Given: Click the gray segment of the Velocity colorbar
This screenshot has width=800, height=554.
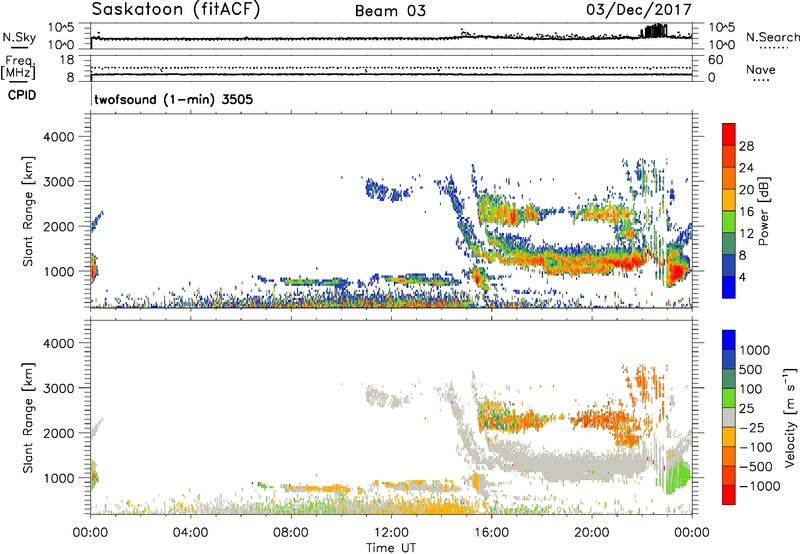Looking at the screenshot, I should tap(729, 418).
